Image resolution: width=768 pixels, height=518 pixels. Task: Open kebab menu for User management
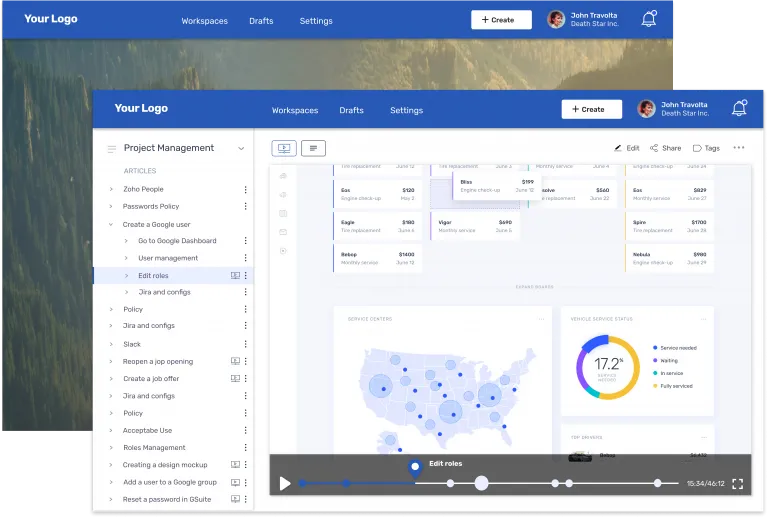pos(245,258)
